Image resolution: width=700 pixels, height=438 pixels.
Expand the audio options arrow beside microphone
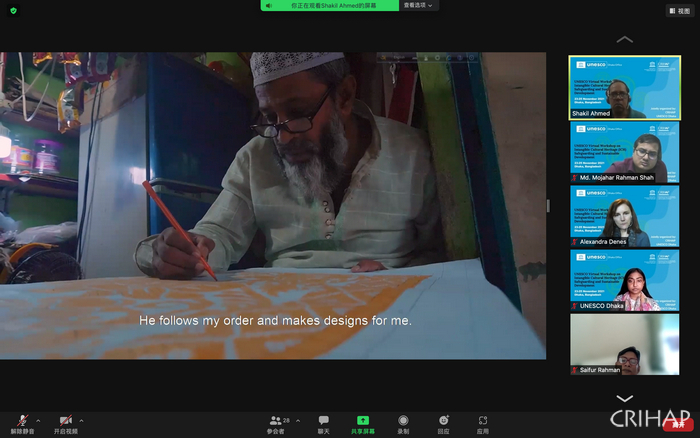pyautogui.click(x=38, y=420)
